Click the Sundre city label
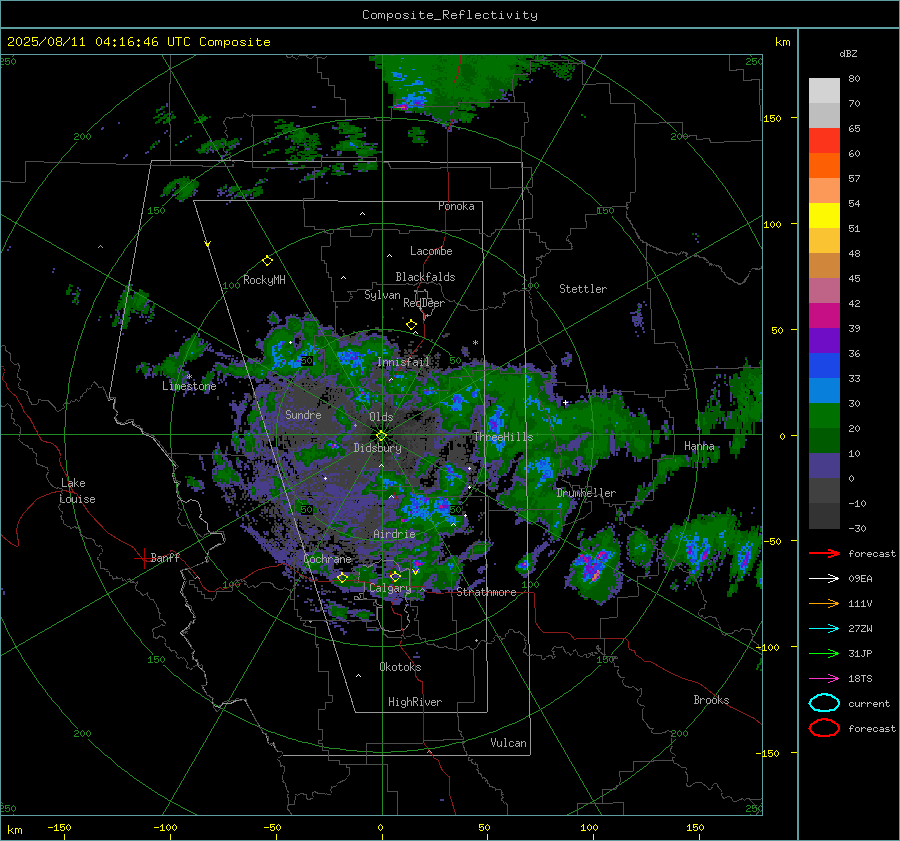900x841 pixels. point(303,414)
